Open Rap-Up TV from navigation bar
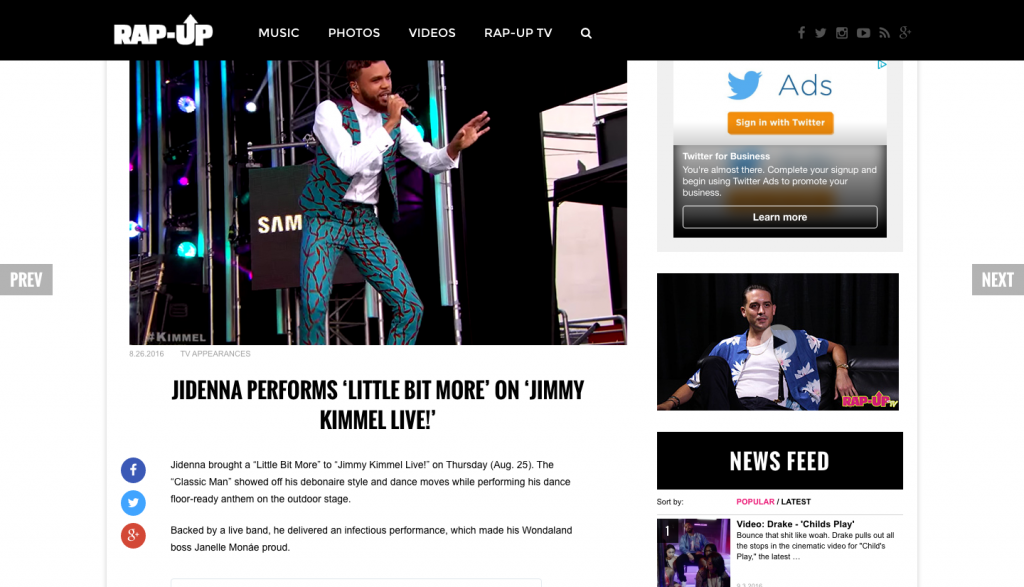This screenshot has height=587, width=1024. pyautogui.click(x=518, y=33)
